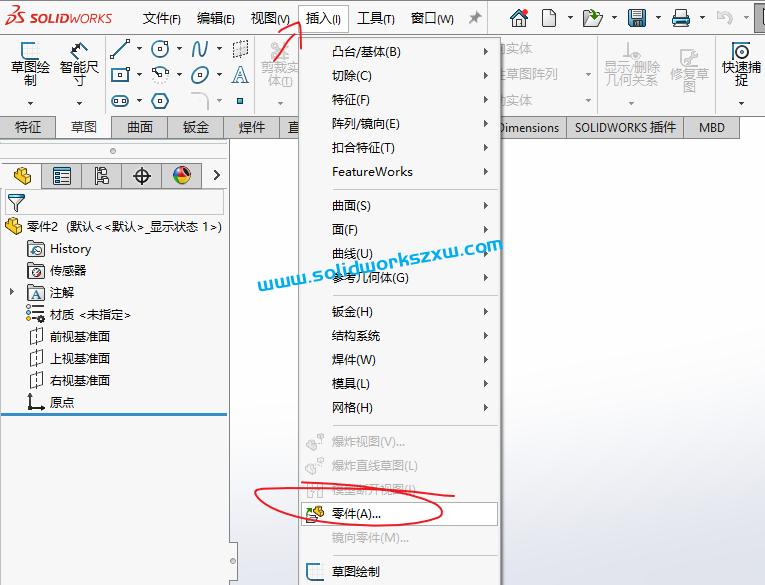The height and width of the screenshot is (585, 765).
Task: Open the ConfigurationManager tab
Action: point(101,176)
